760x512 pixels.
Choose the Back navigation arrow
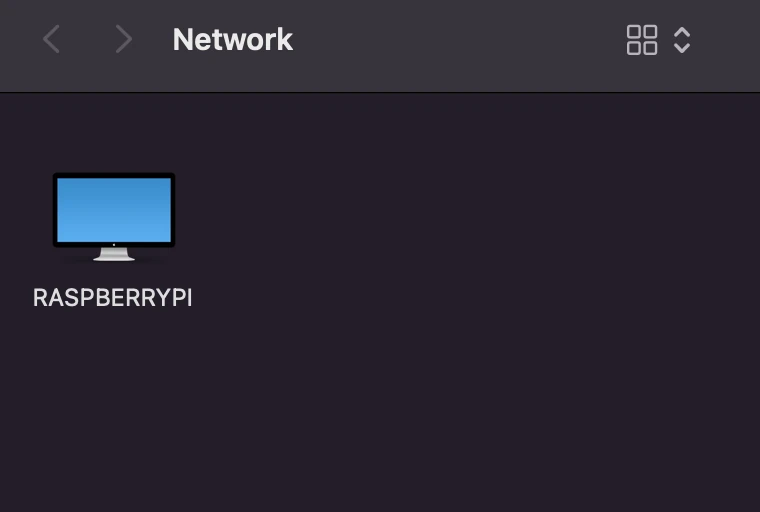pyautogui.click(x=51, y=39)
